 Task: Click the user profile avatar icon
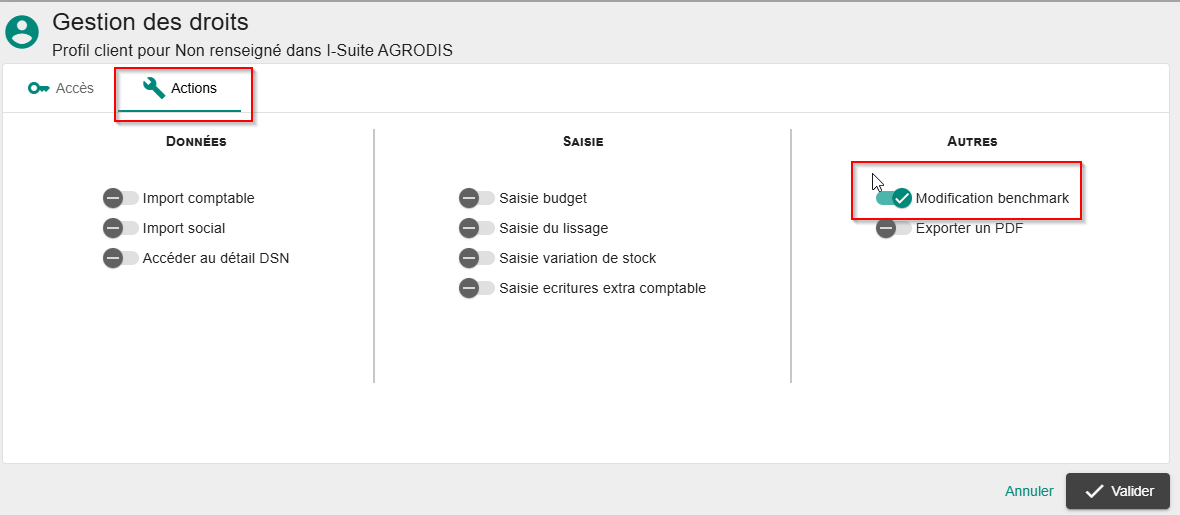[x=22, y=31]
